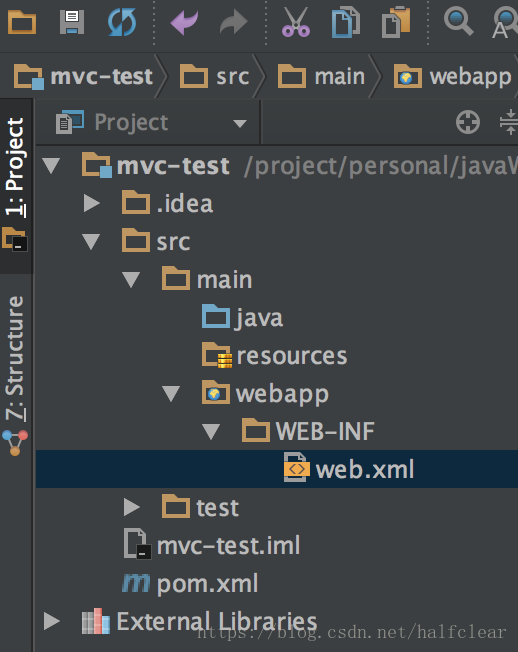Image resolution: width=518 pixels, height=652 pixels.
Task: Click the purple Undo arrow
Action: tap(184, 22)
